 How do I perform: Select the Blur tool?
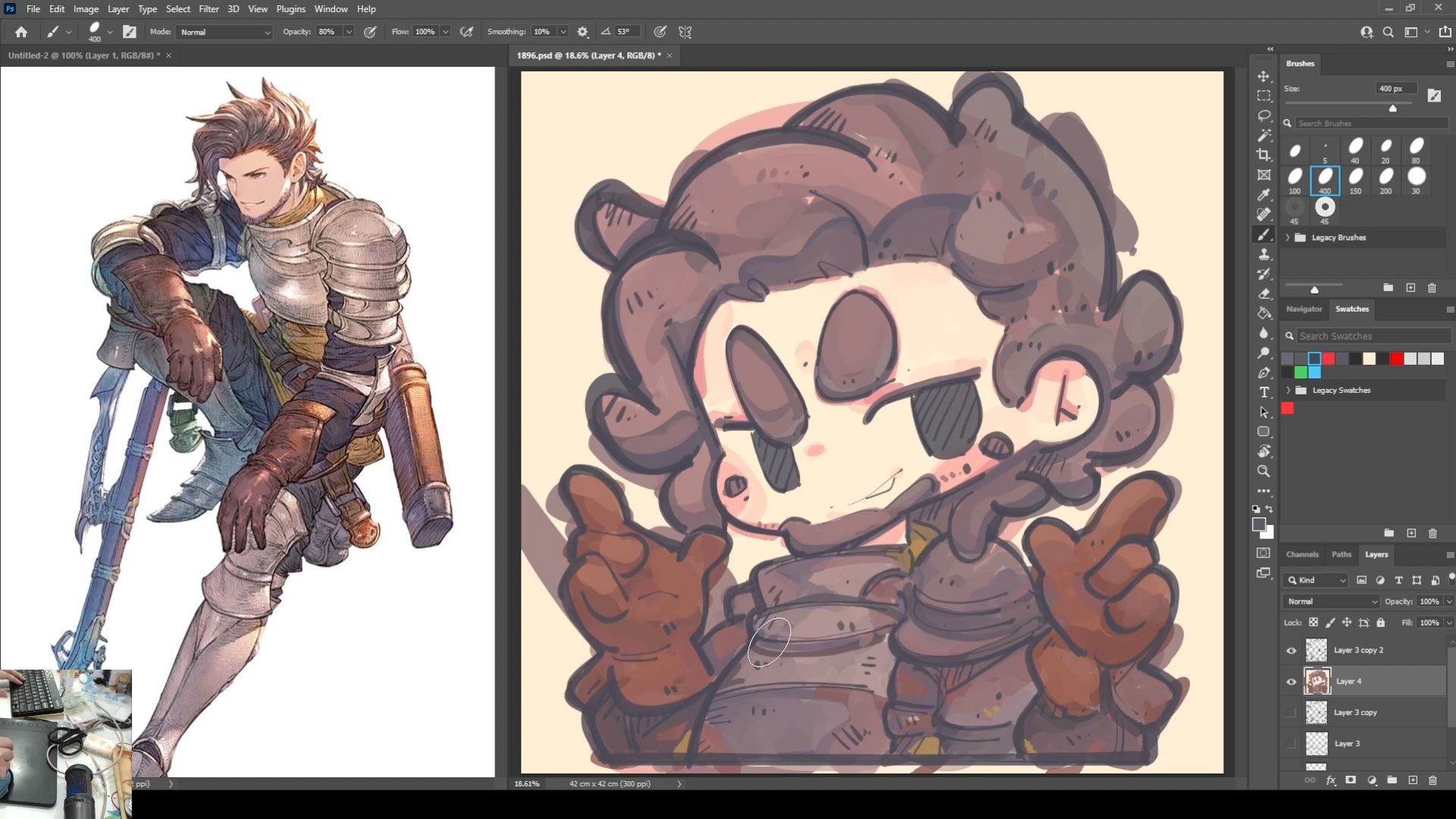click(x=1263, y=334)
